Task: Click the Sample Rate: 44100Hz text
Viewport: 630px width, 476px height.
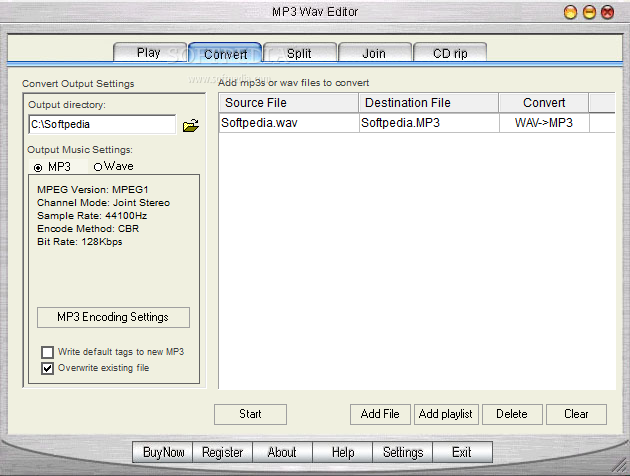Action: (92, 216)
